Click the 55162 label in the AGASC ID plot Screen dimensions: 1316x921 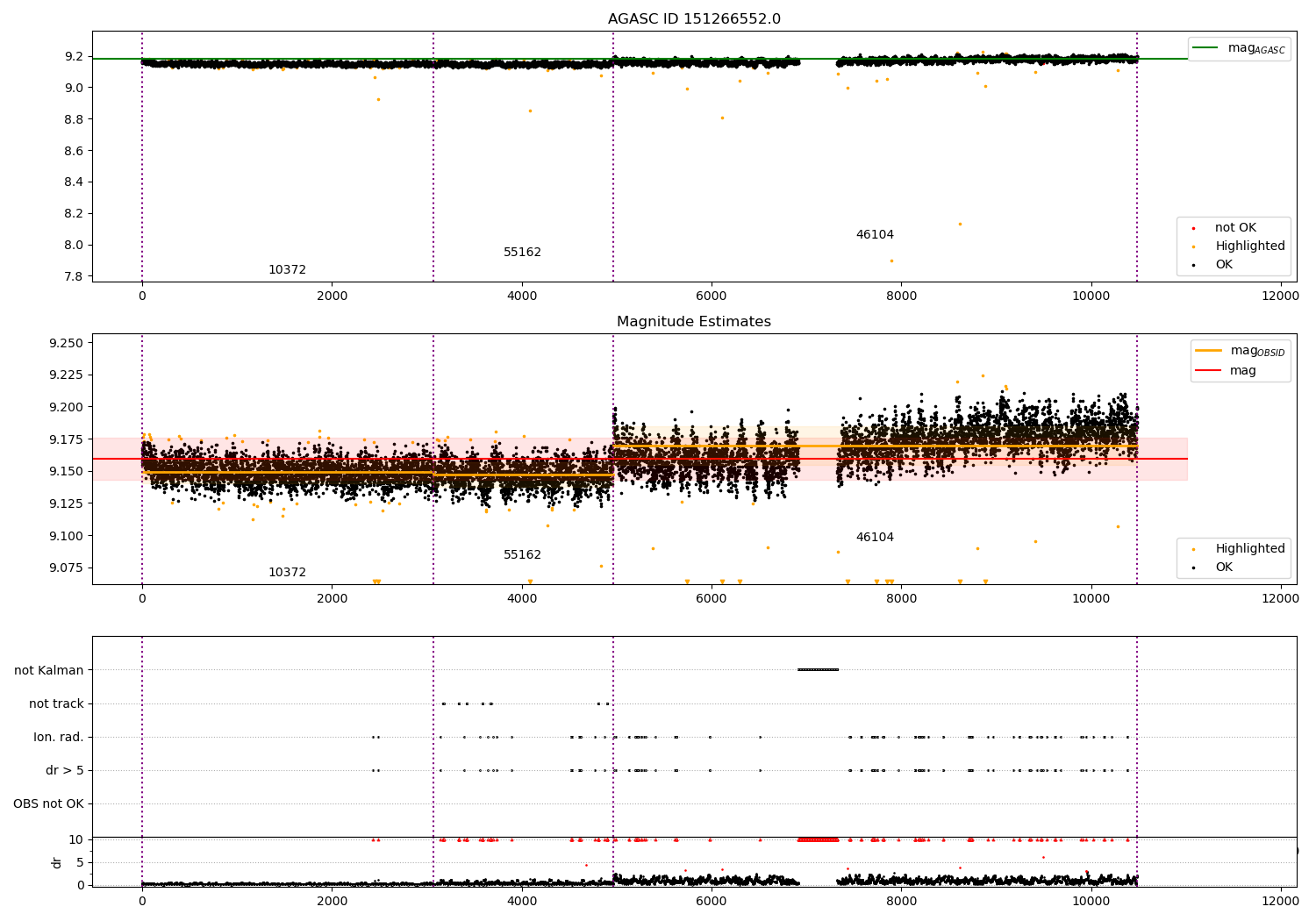(522, 253)
